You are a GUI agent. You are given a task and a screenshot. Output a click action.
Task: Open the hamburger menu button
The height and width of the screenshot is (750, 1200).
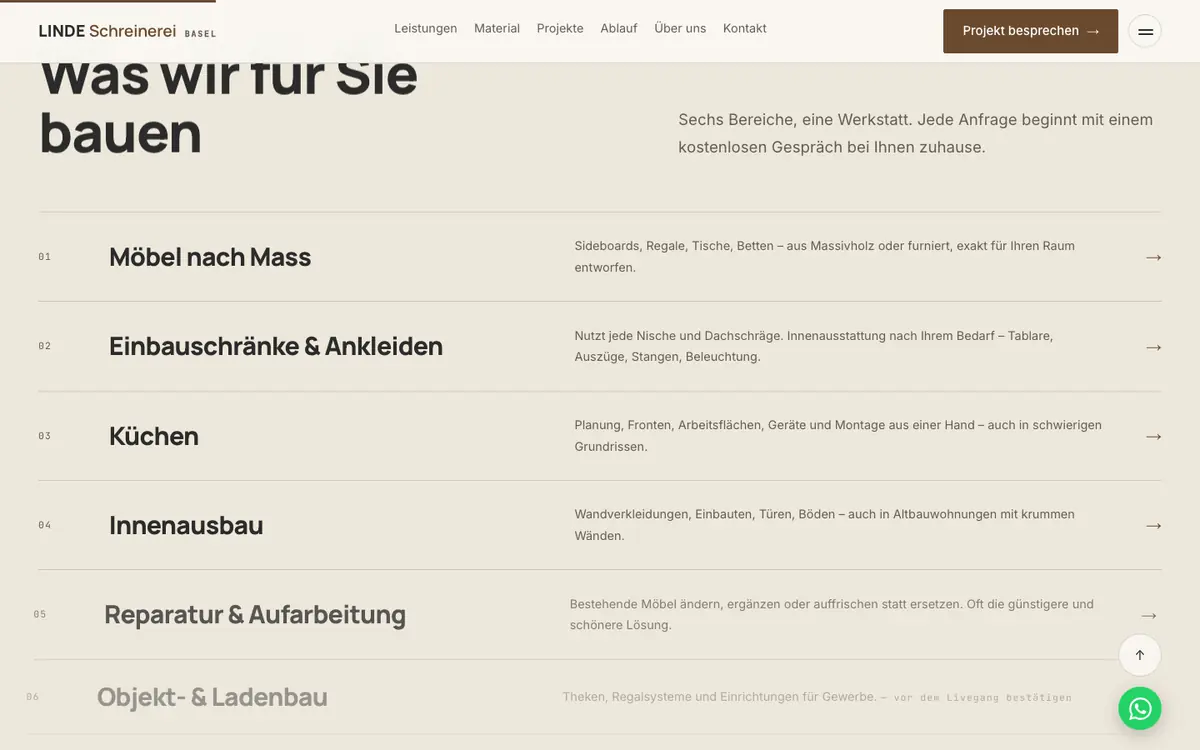[1145, 31]
